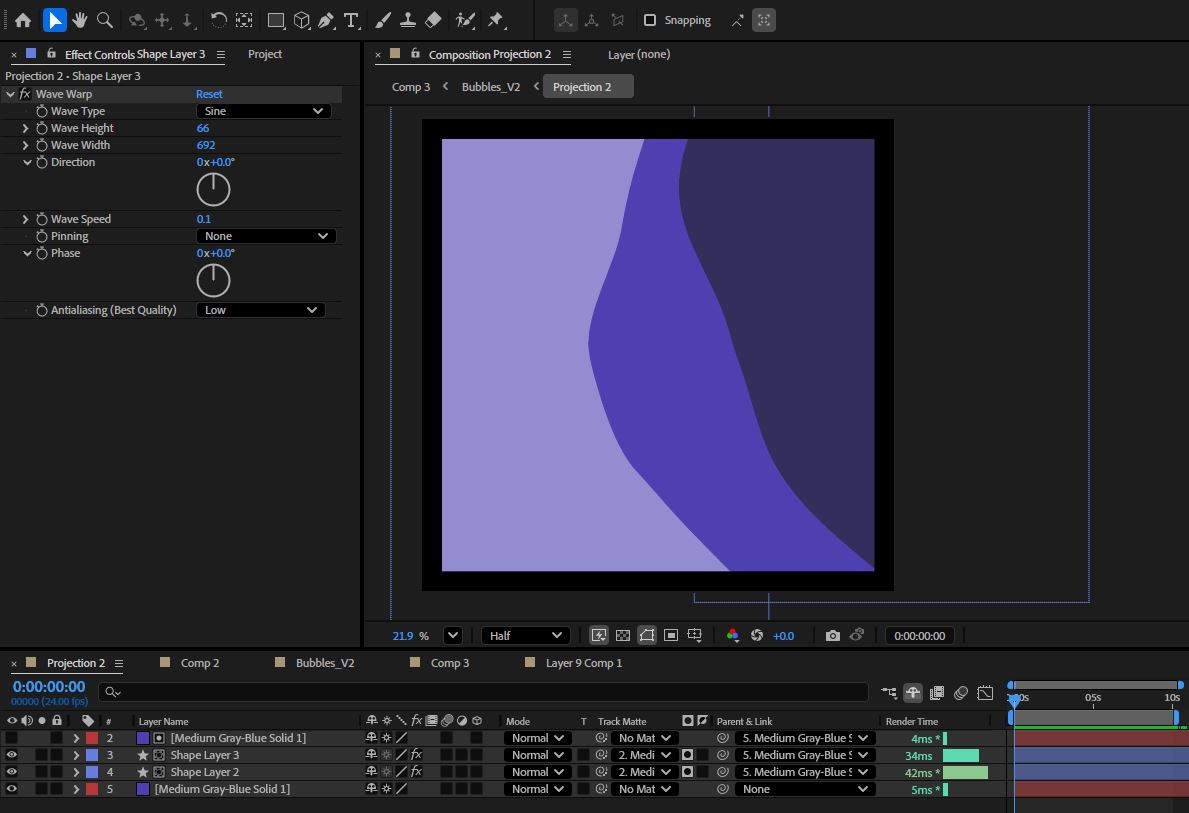The width and height of the screenshot is (1189, 813).
Task: Take a snapshot with camera icon
Action: click(832, 635)
